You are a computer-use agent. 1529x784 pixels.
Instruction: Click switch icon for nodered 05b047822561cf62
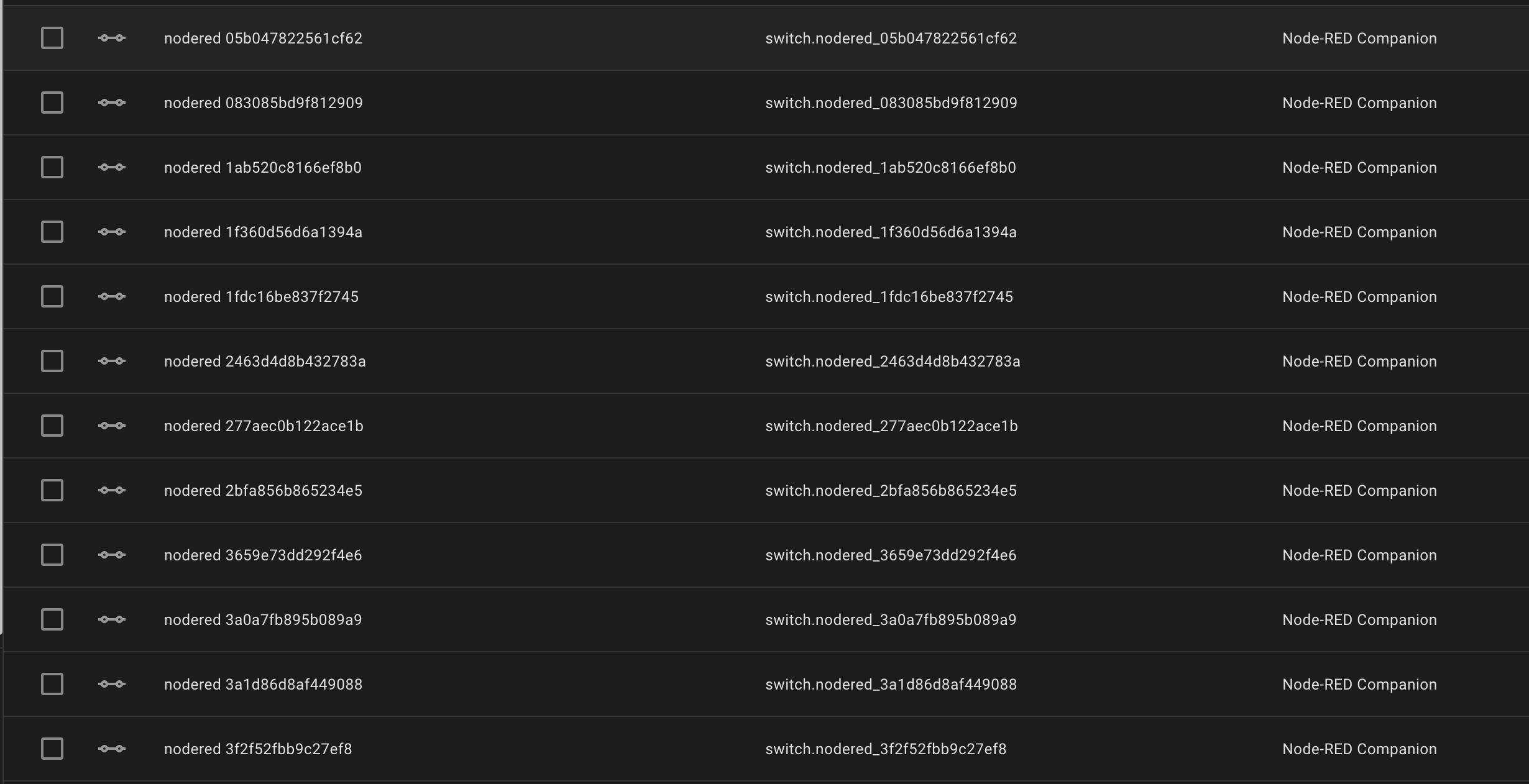click(x=112, y=39)
